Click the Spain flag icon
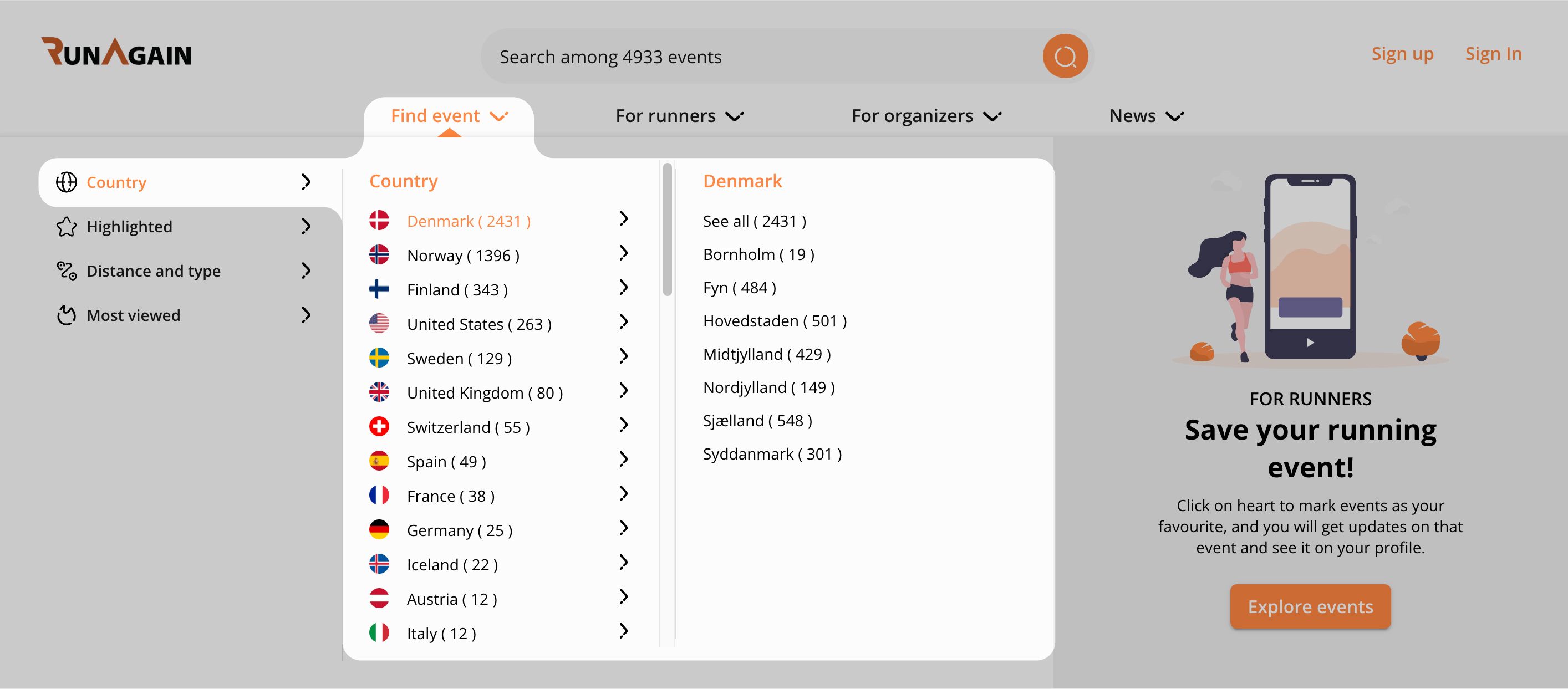This screenshot has height=689, width=1568. point(379,461)
